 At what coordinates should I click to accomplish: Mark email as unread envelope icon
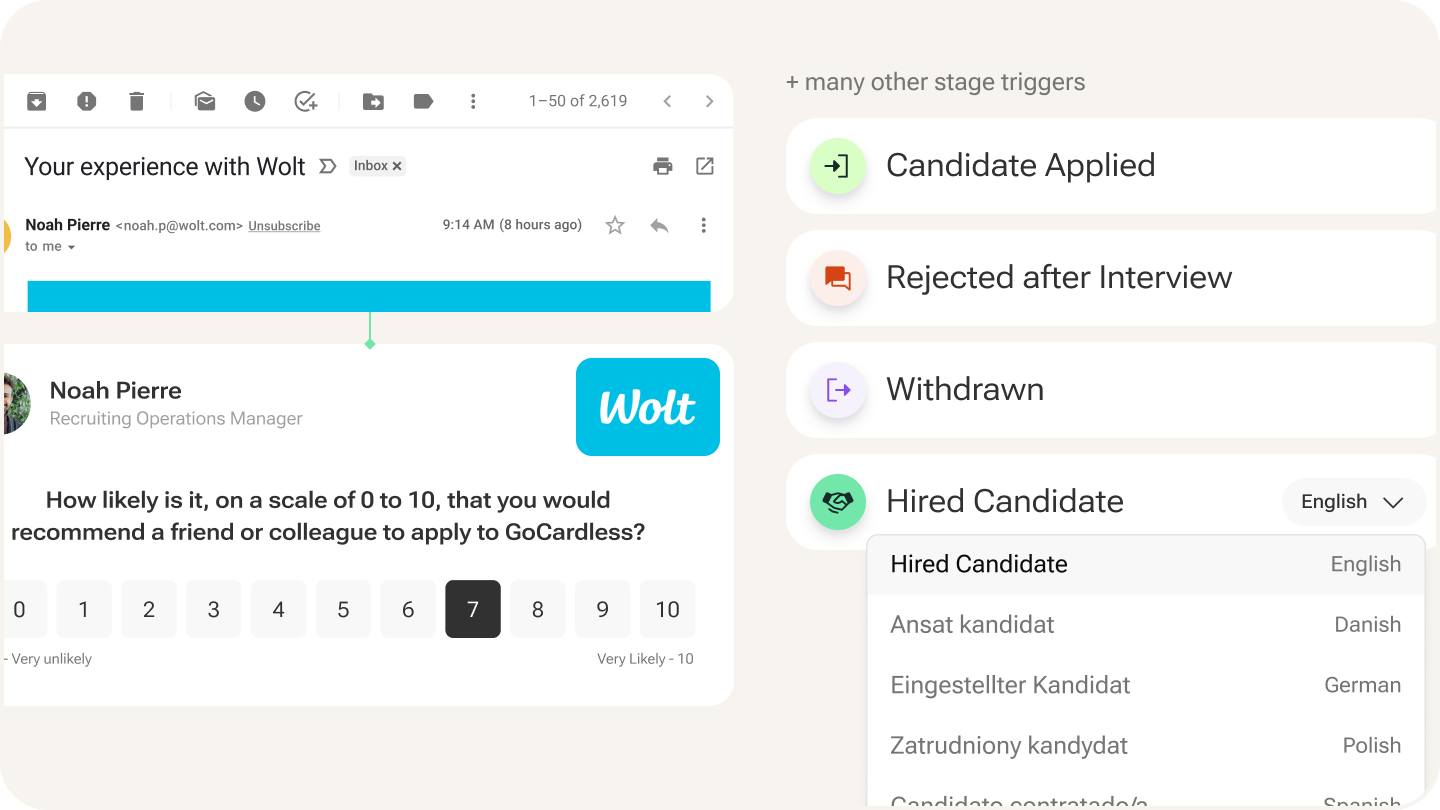click(205, 101)
